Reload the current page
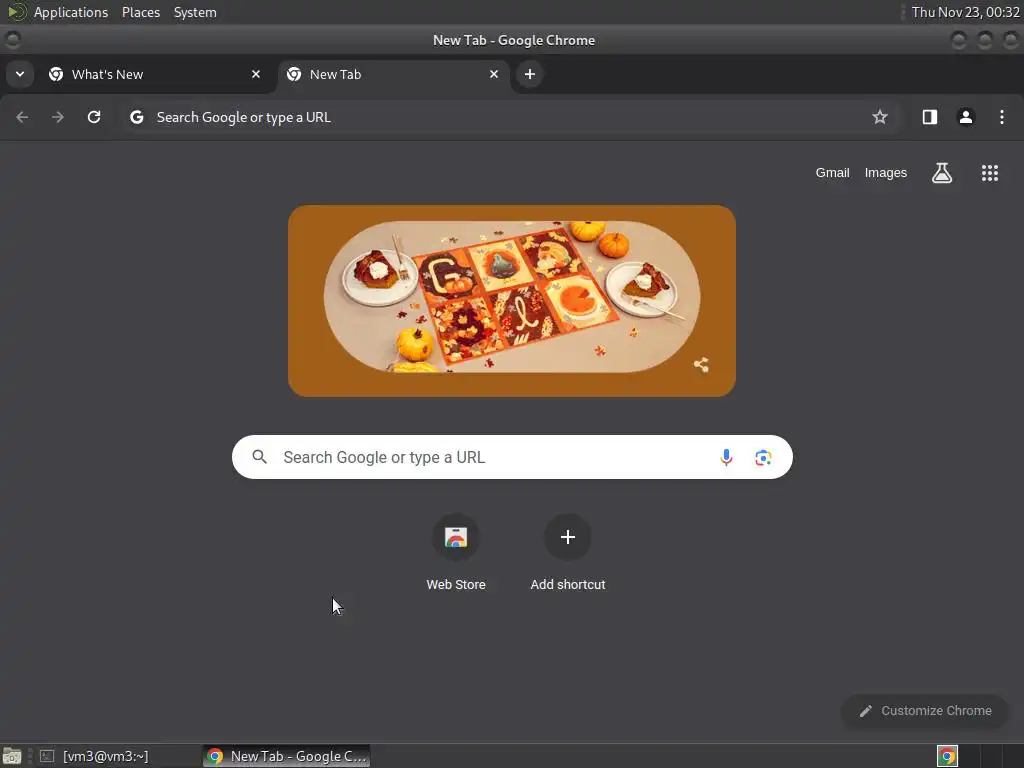The width and height of the screenshot is (1024, 768). coord(94,117)
